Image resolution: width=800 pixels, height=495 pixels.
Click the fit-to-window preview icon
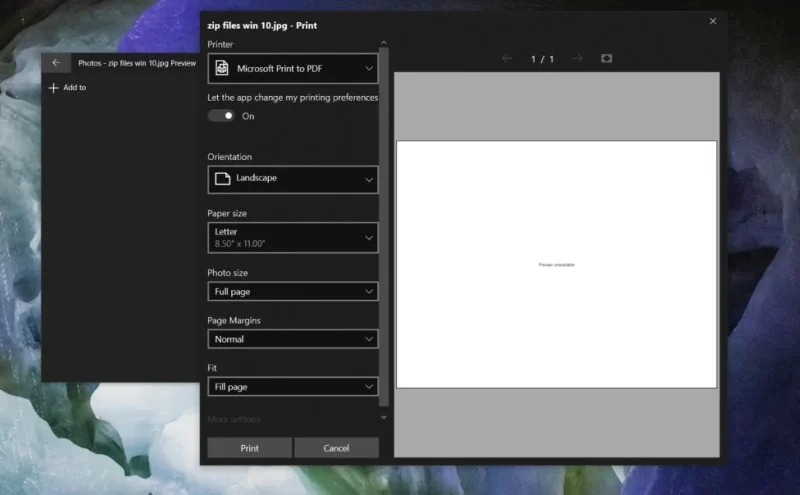pos(606,58)
